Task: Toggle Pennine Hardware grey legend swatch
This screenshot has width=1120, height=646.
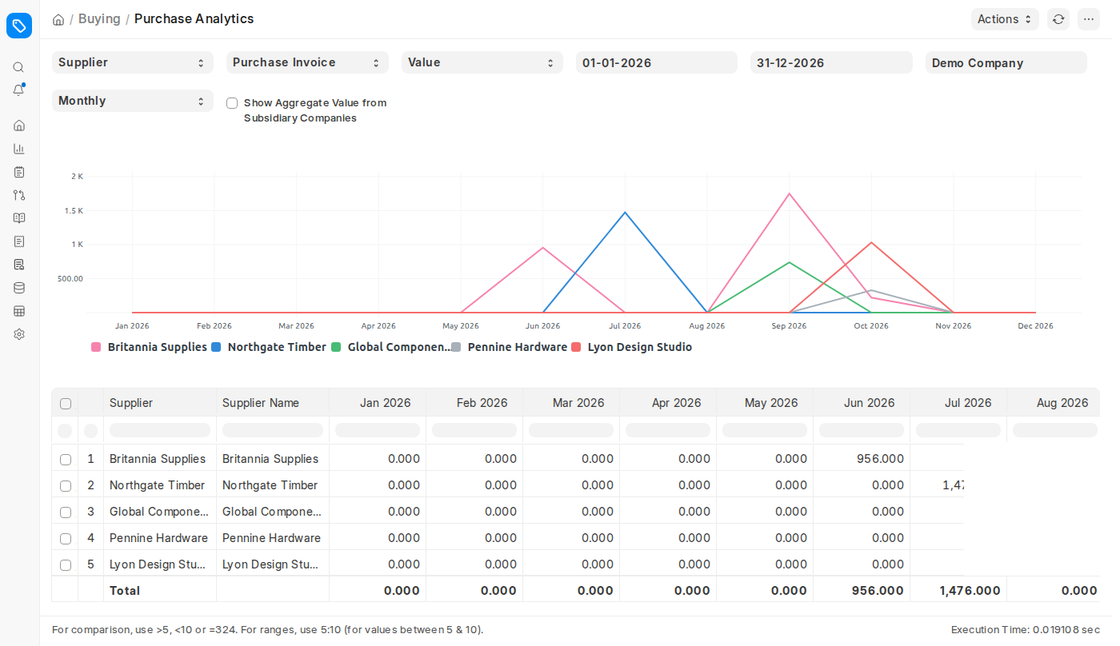Action: [456, 347]
